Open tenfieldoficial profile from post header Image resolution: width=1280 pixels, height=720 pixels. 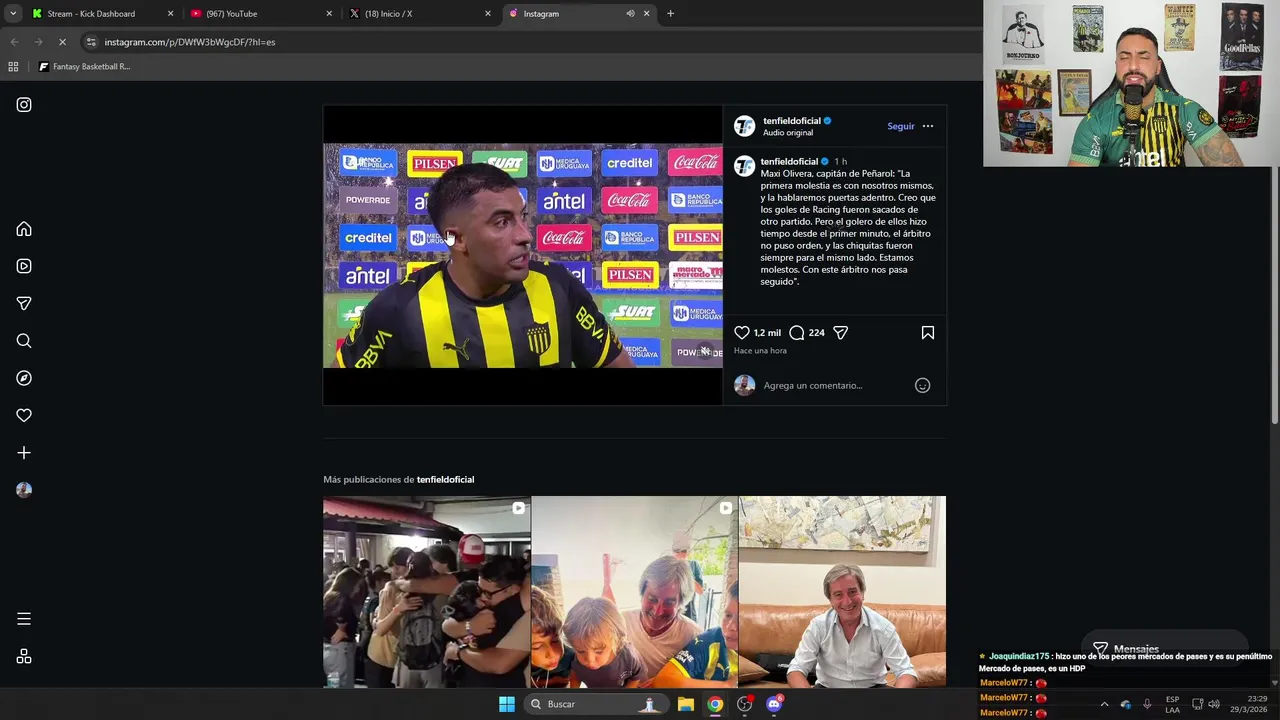(x=791, y=121)
